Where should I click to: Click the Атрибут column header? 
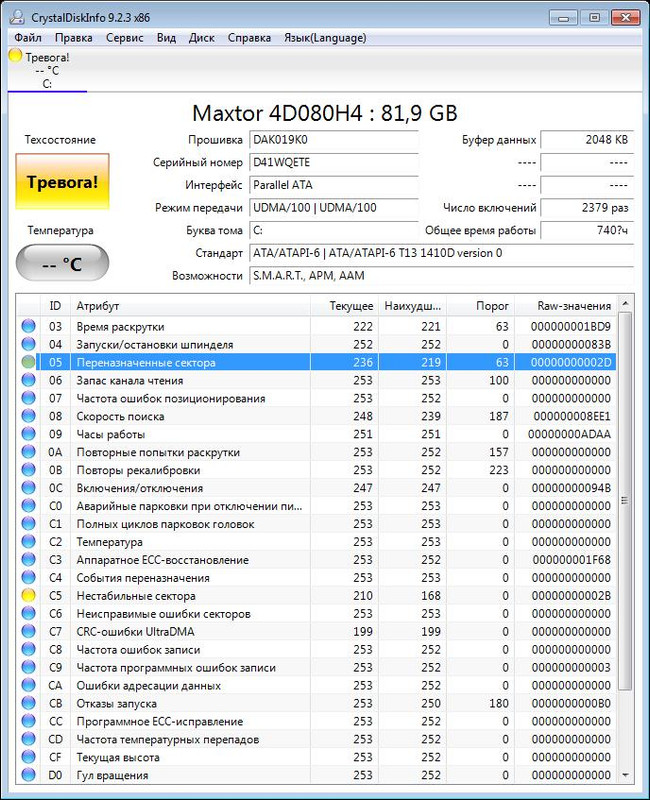pyautogui.click(x=190, y=306)
